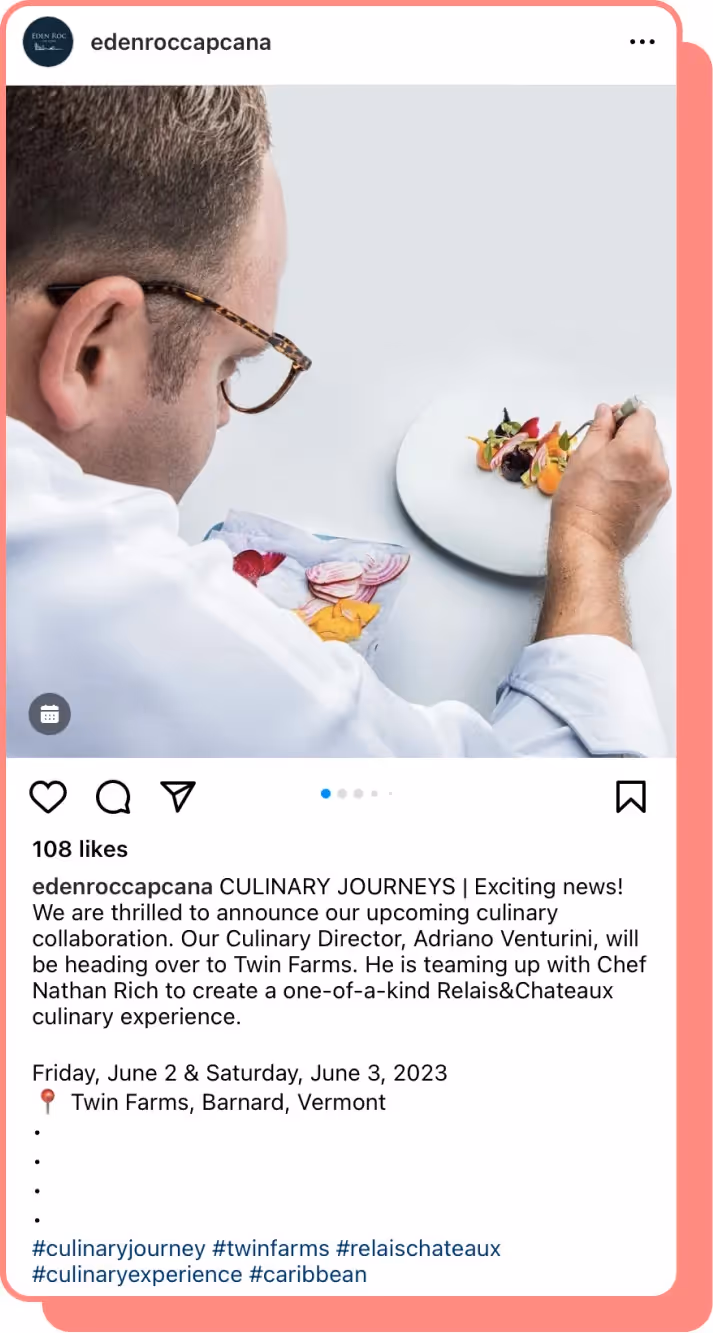Click the calendar event badge on photo

[50, 714]
